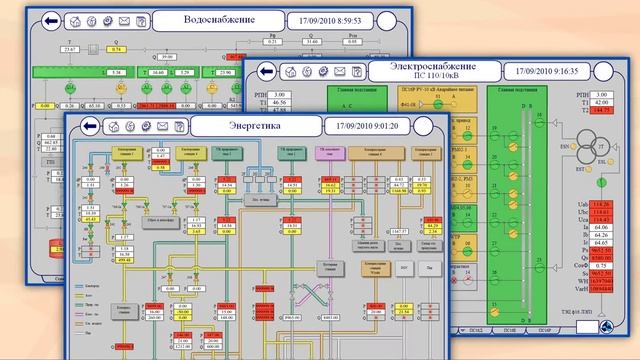
Task: Click the timestamp 17/09/2010 9:01:20
Action: point(367,126)
